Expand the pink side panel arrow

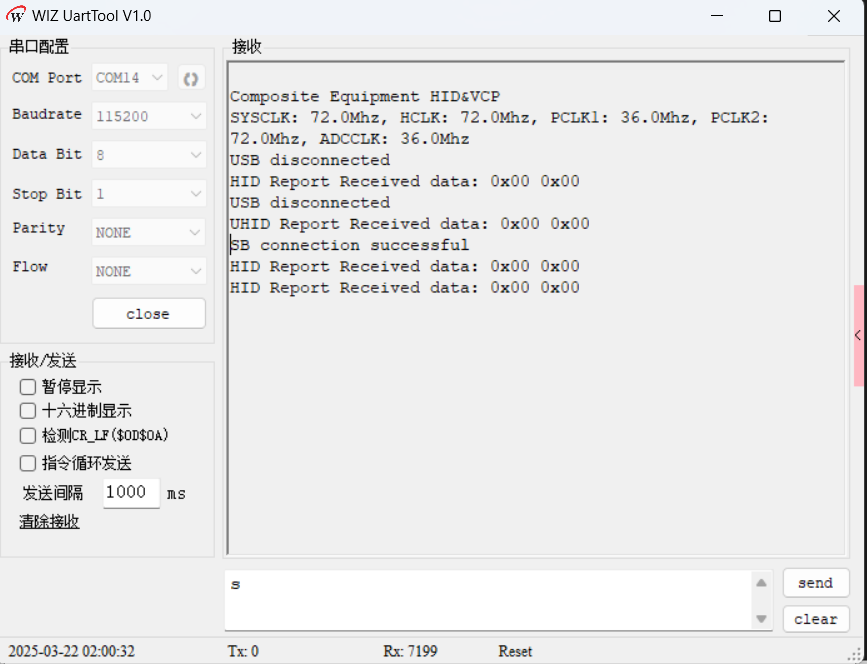coord(858,336)
